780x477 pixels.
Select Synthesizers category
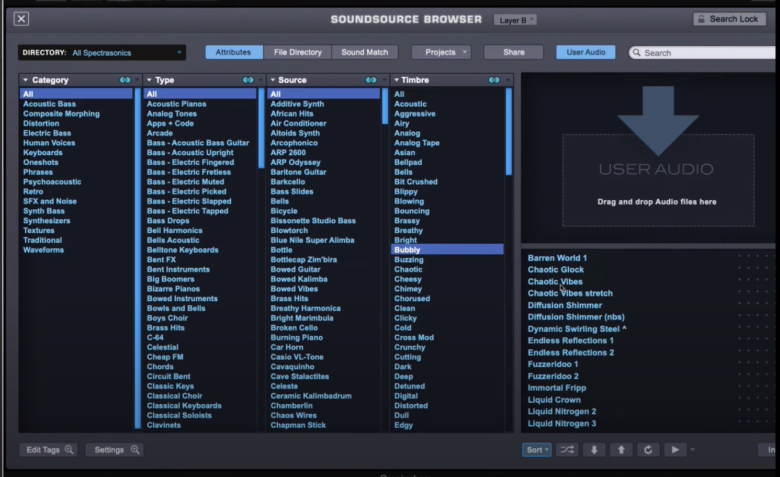tap(46, 220)
